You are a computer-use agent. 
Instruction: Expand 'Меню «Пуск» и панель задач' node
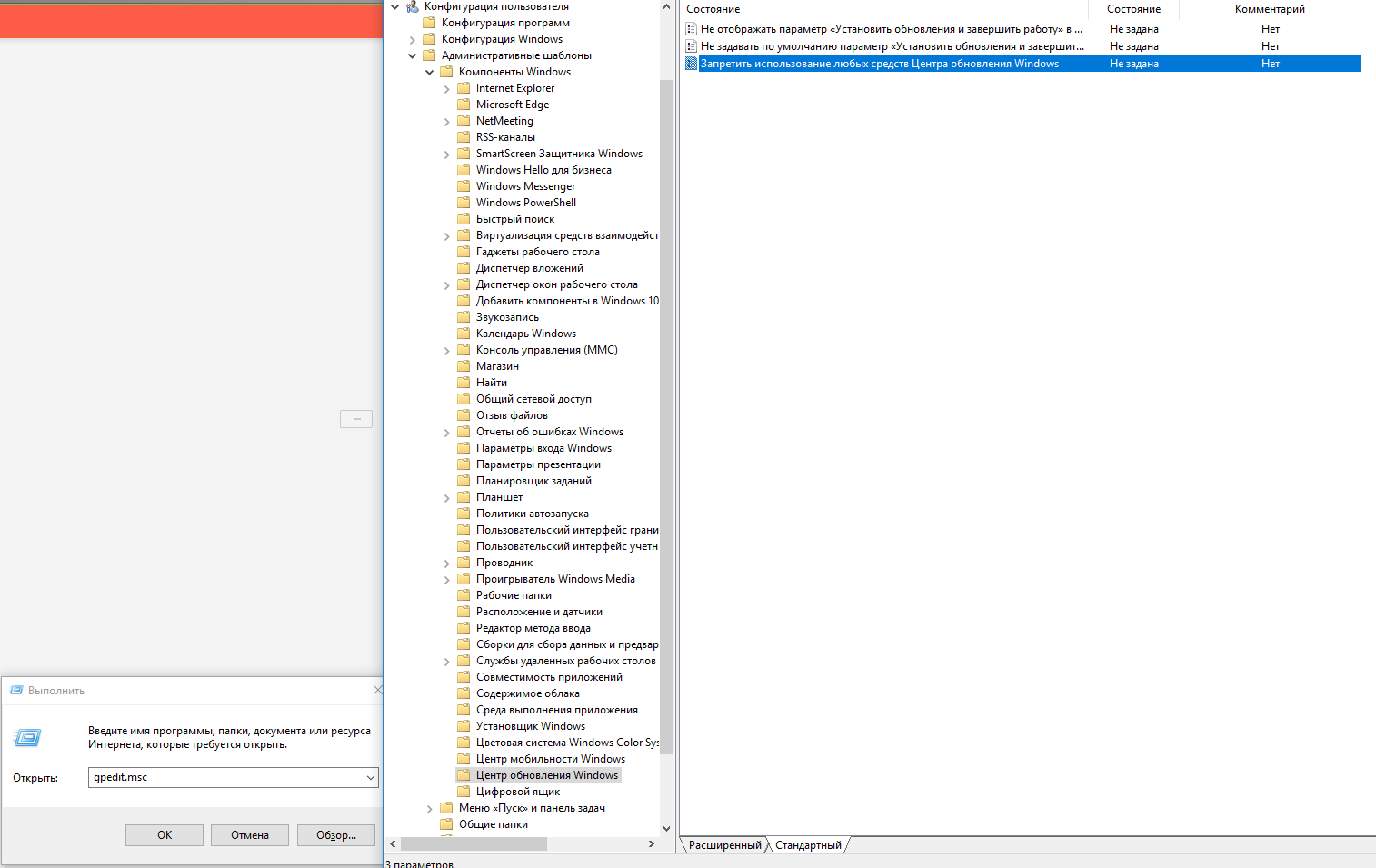429,809
